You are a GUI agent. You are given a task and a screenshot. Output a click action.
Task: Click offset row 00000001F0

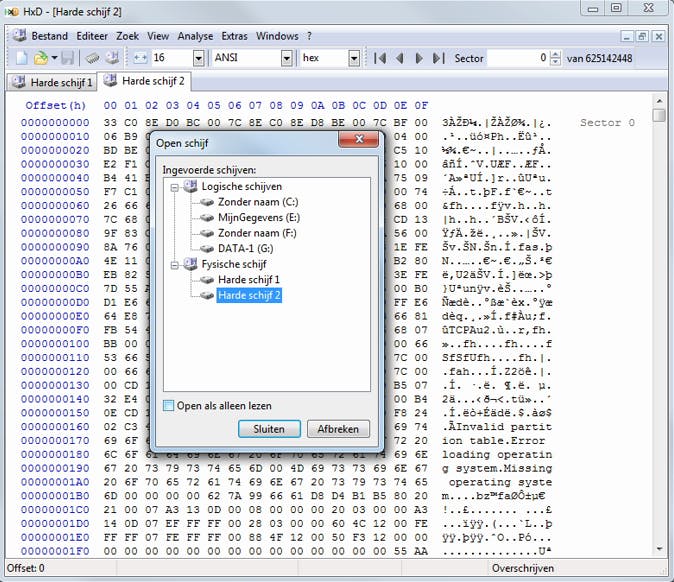55,551
